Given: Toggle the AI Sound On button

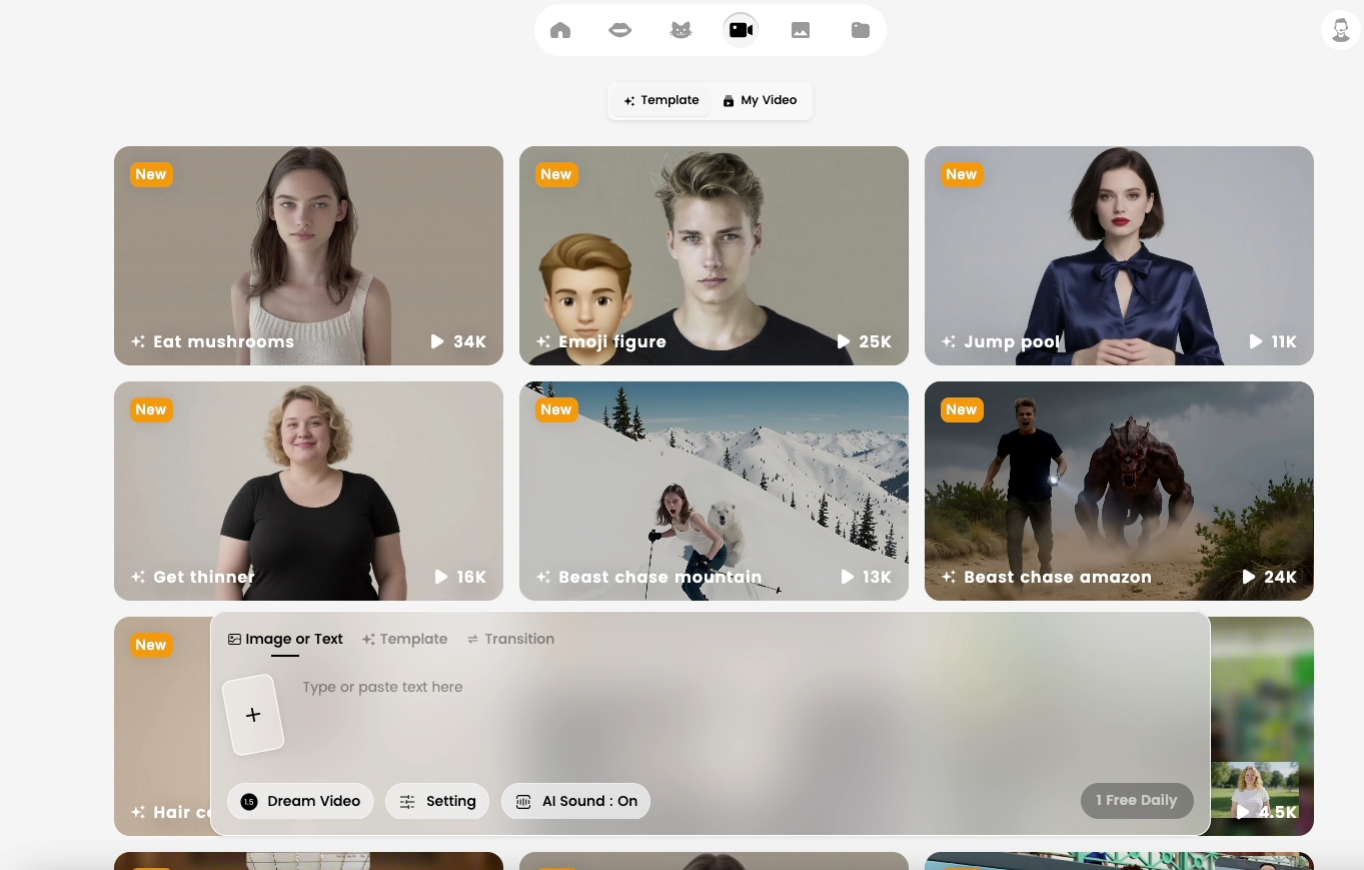Looking at the screenshot, I should pyautogui.click(x=575, y=801).
